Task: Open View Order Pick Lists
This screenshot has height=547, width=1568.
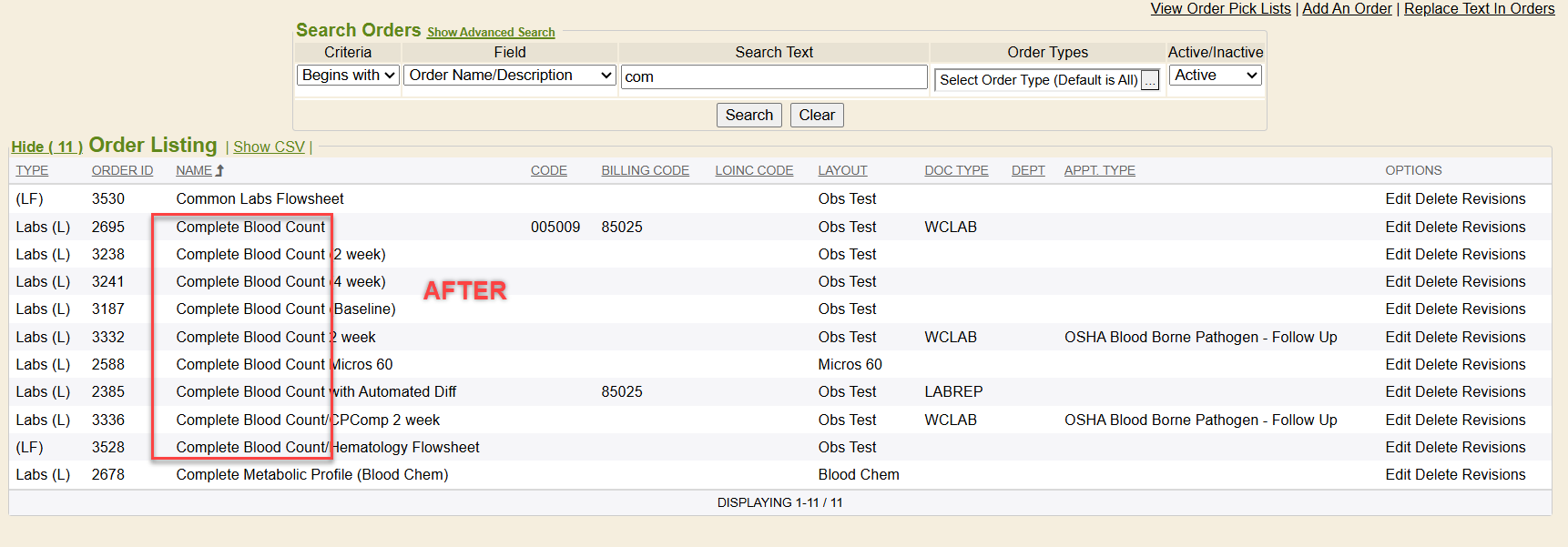Action: (x=1220, y=9)
